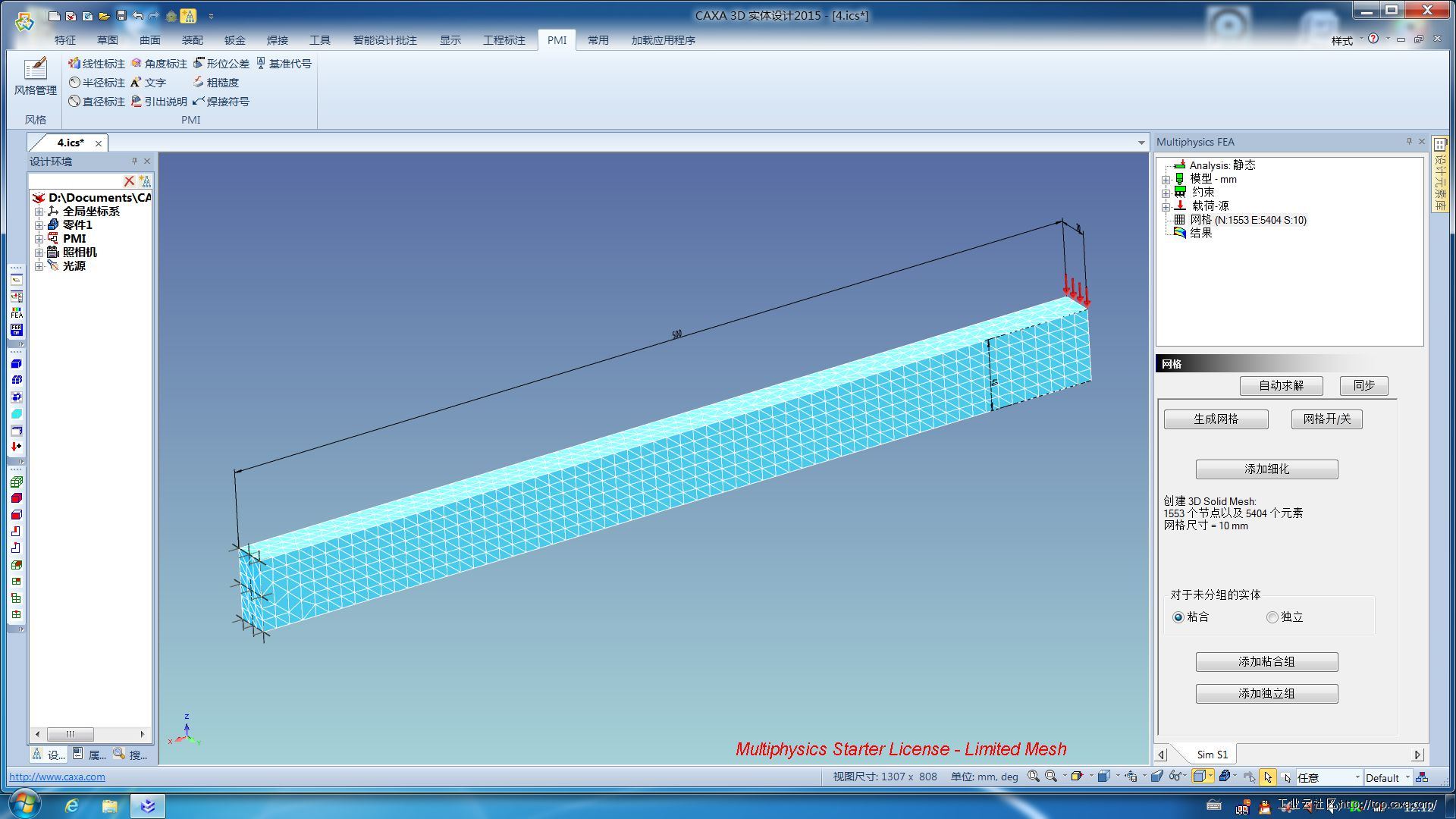Select the 半径标注 radius dimension tool
The height and width of the screenshot is (819, 1456).
(x=96, y=83)
